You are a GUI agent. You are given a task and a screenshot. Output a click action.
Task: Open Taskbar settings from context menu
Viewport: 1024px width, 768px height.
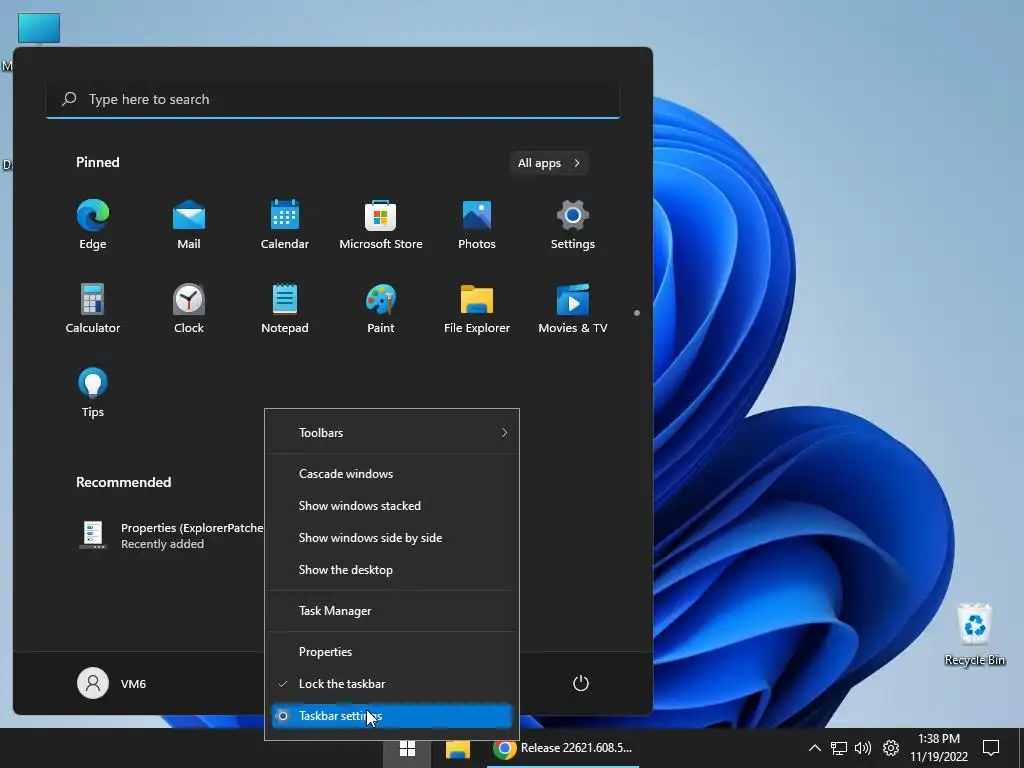(x=392, y=716)
